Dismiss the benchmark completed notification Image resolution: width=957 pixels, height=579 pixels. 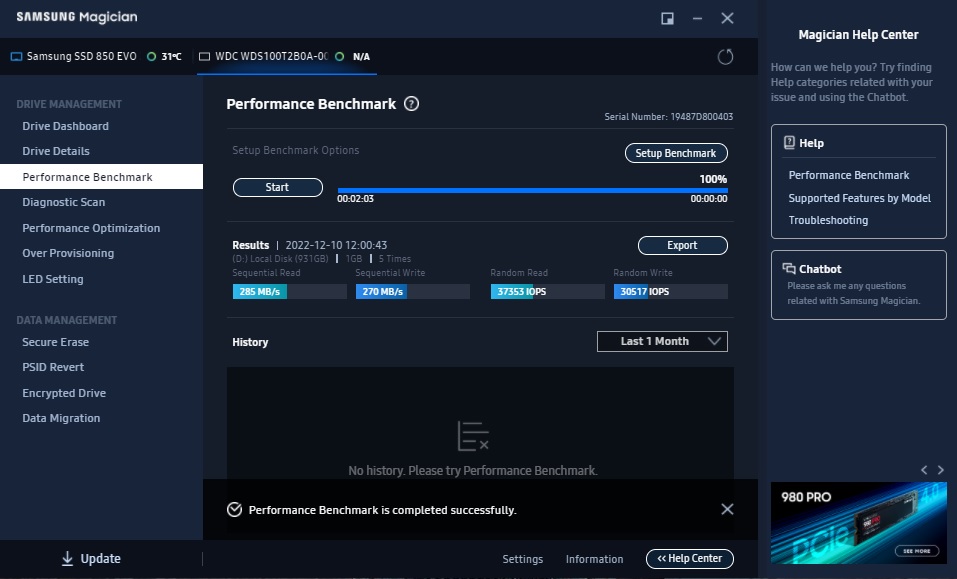727,509
